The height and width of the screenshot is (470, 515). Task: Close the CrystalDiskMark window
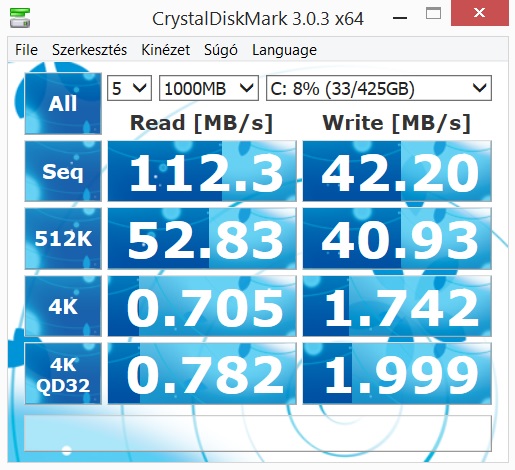(x=480, y=13)
